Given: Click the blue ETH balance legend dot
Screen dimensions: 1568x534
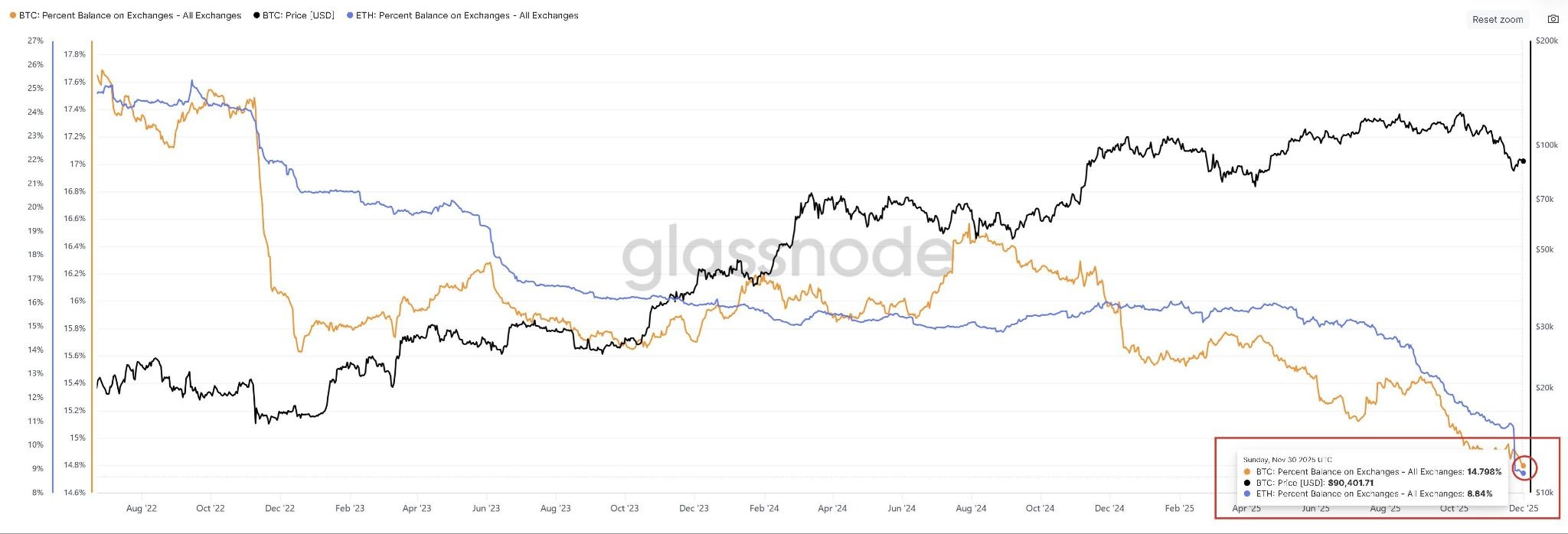Looking at the screenshot, I should tap(350, 15).
